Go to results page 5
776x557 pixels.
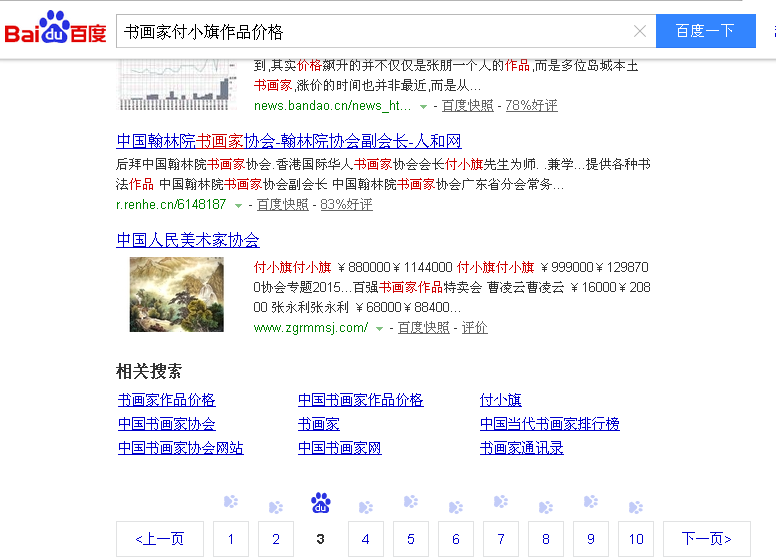coord(411,539)
